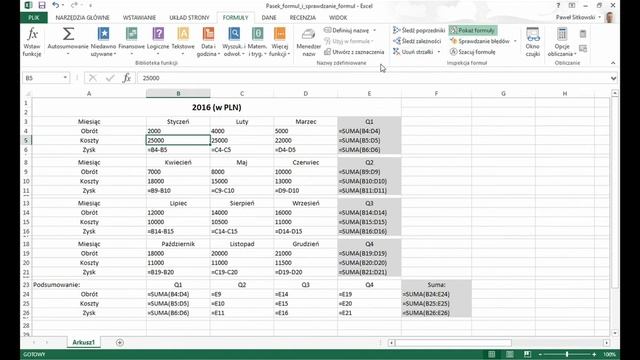Switch to UKŁAD STRONY tab
640x360 pixels.
pos(189,18)
